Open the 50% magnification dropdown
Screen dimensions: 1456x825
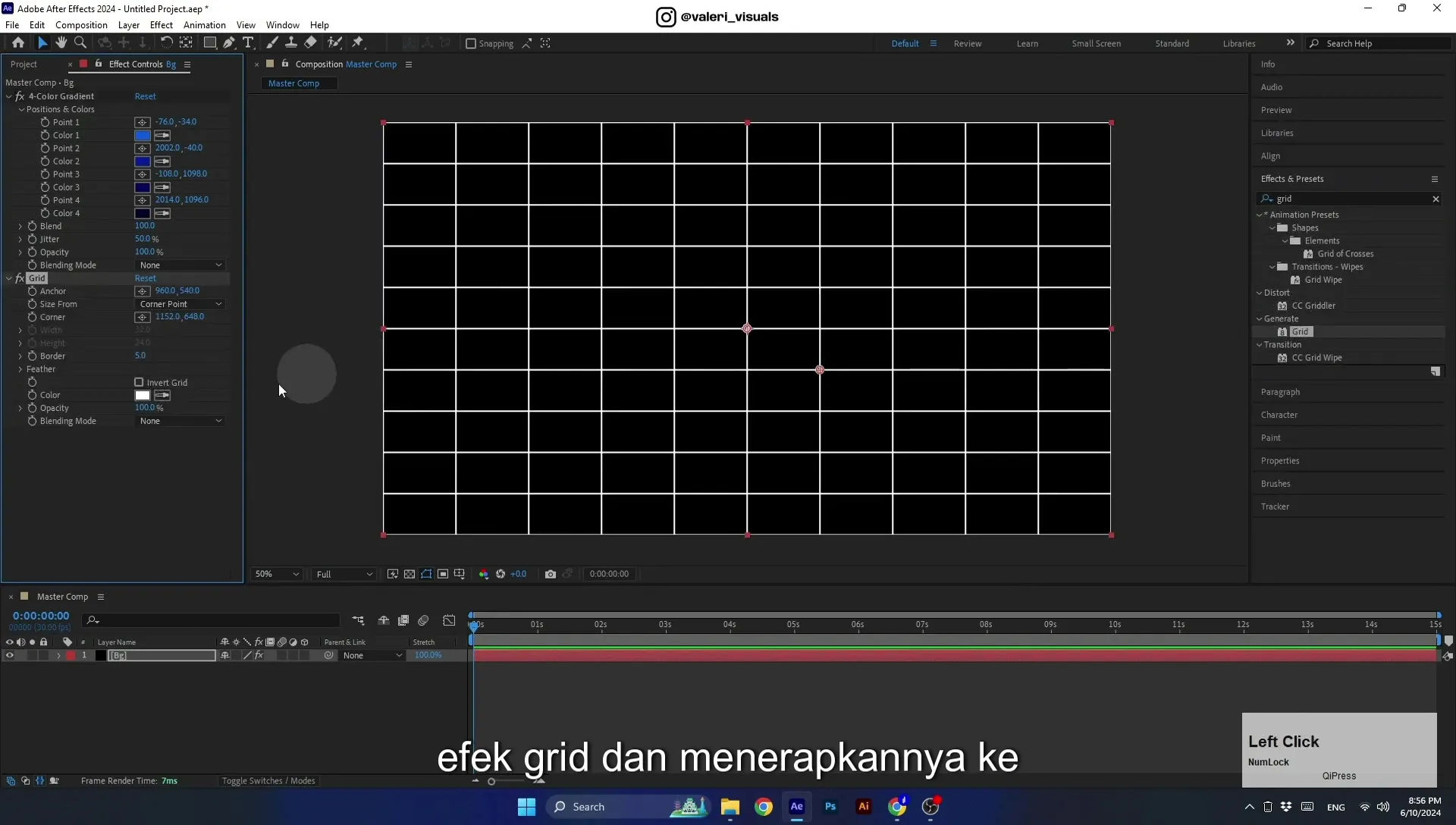tap(277, 575)
